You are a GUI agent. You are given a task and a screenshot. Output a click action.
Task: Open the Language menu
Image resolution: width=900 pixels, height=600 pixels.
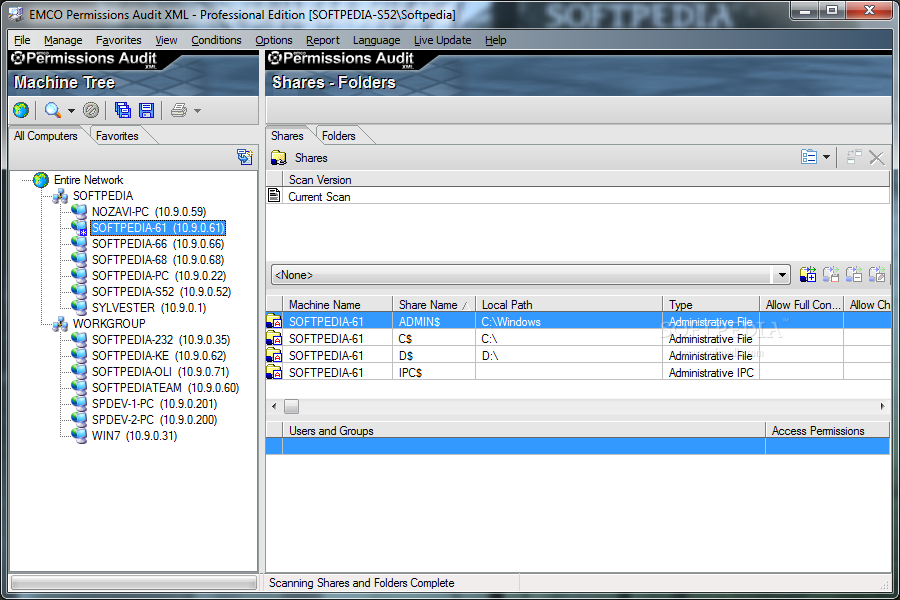click(x=377, y=40)
